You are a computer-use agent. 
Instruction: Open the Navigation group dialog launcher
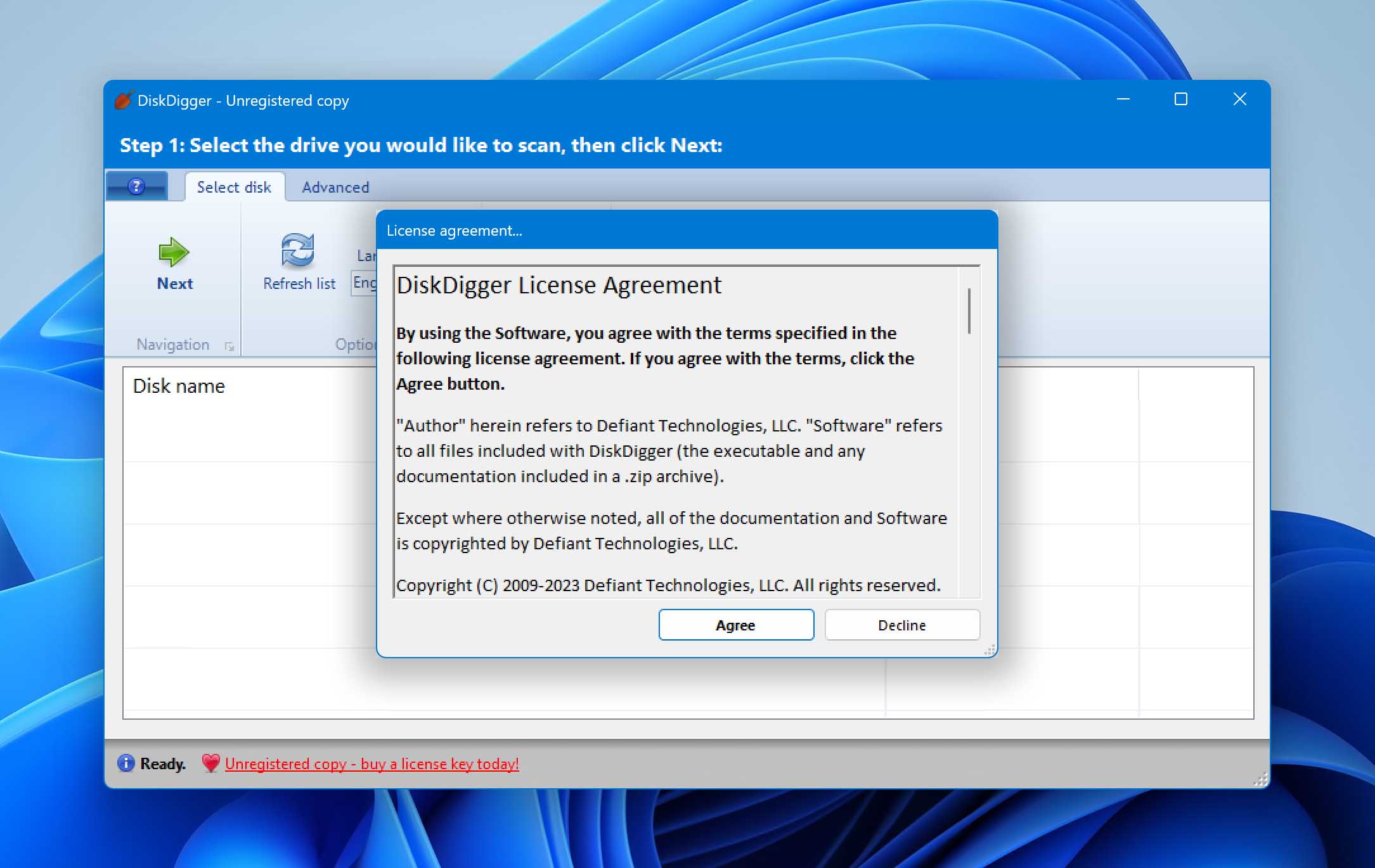pyautogui.click(x=229, y=346)
